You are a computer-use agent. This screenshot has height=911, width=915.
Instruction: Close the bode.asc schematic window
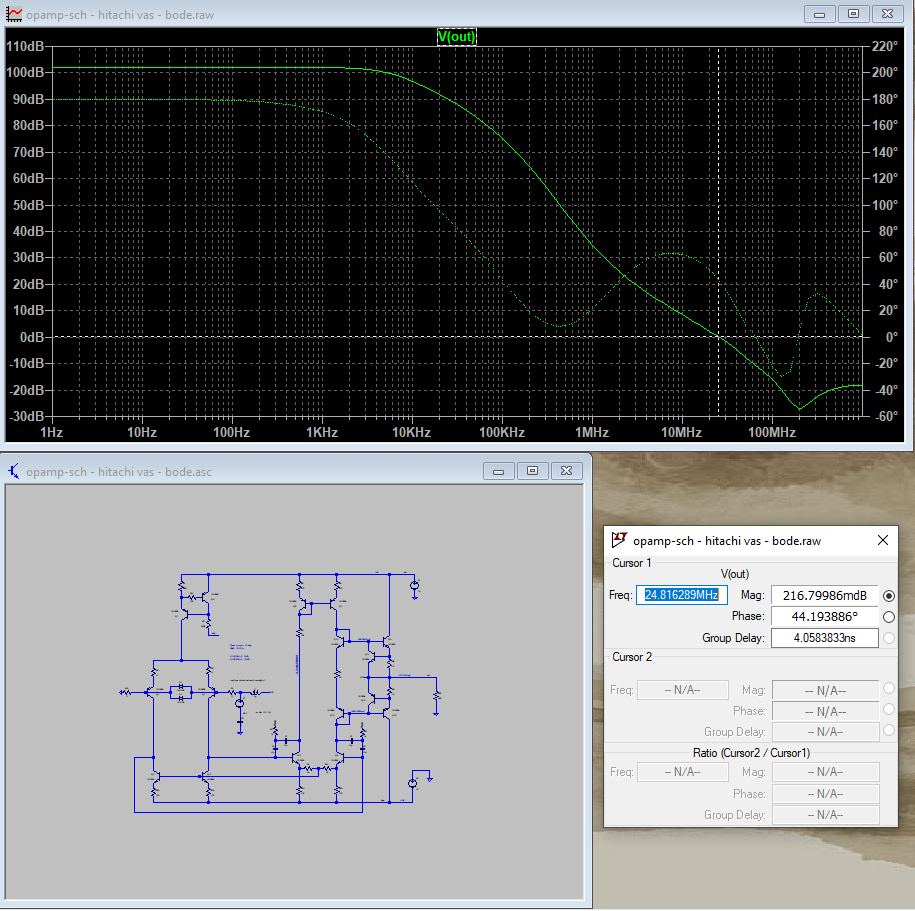566,471
